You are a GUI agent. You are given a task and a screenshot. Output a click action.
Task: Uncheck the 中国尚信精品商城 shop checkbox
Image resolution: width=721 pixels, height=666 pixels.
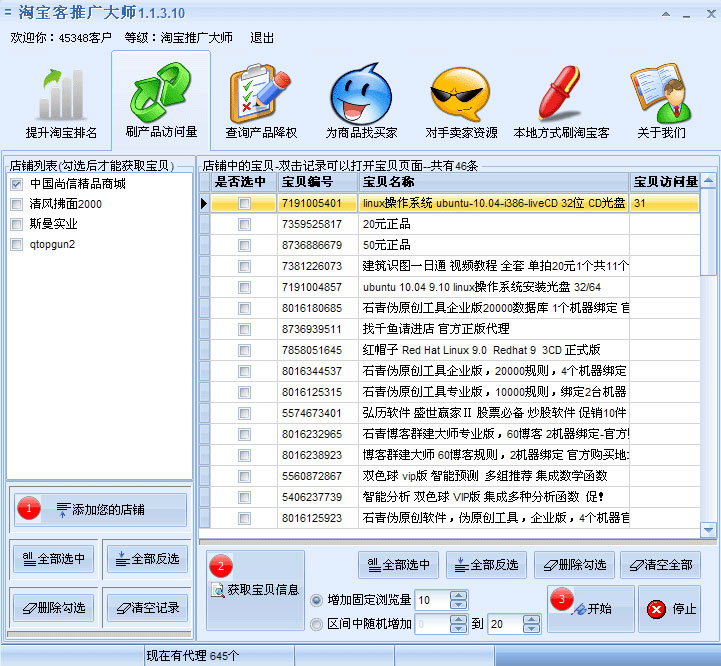(16, 185)
